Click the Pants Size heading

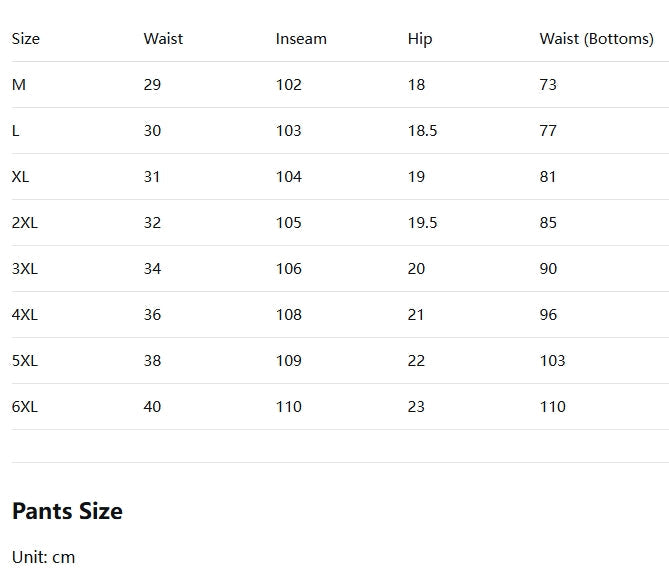coord(67,511)
